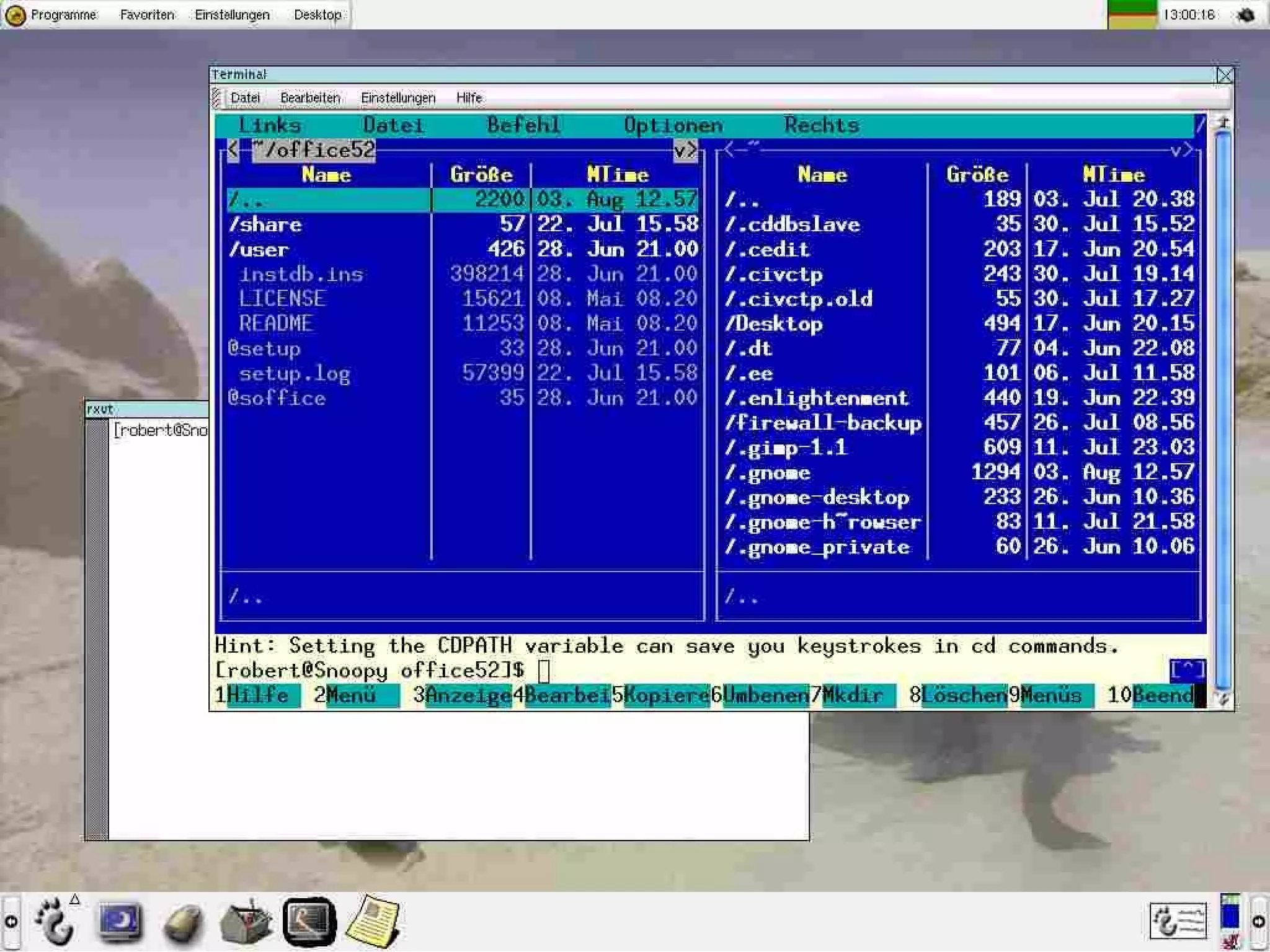Click the monitor with moon screensaver icon
This screenshot has height=952, width=1270.
(120, 922)
